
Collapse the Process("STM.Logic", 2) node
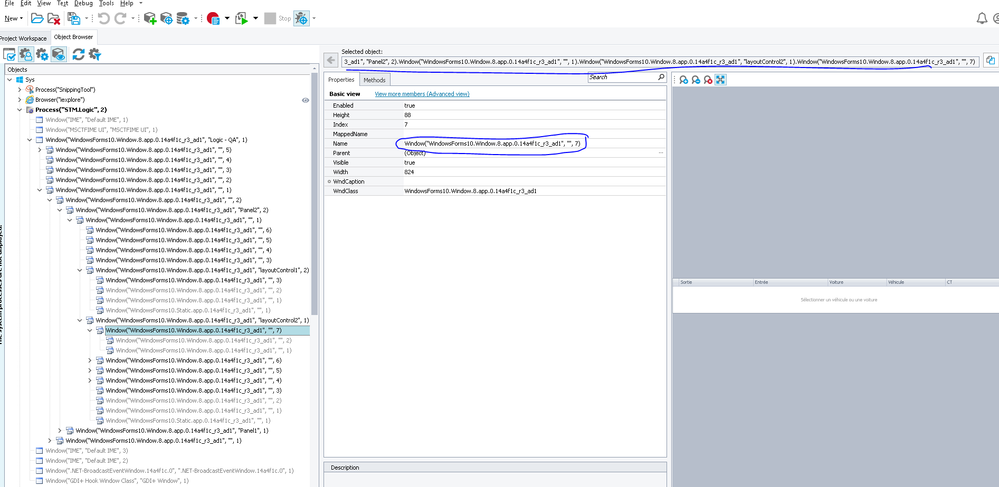tap(20, 109)
